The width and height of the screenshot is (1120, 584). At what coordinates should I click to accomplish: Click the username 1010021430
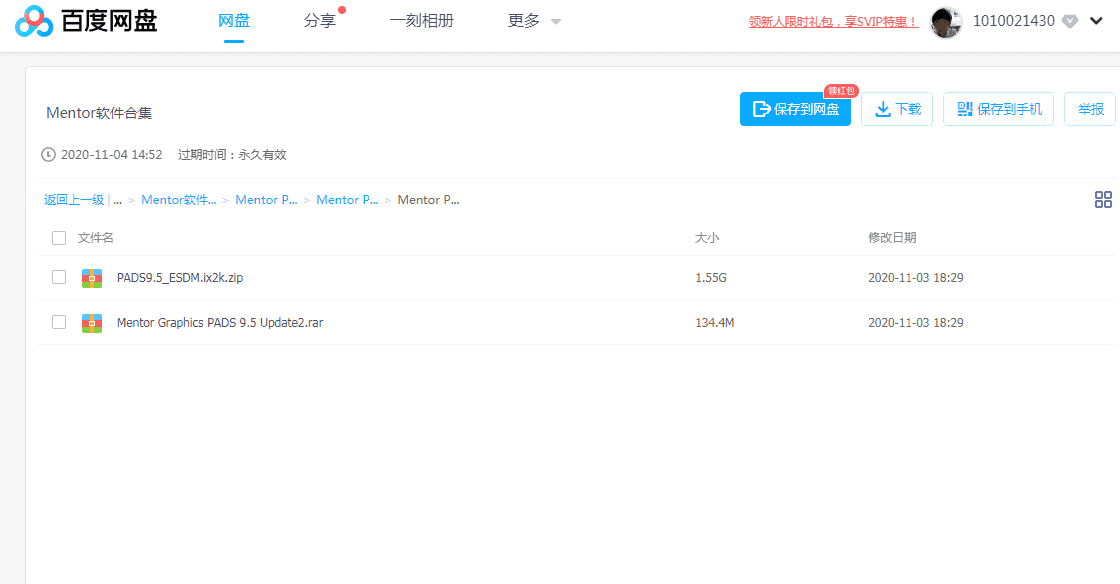tap(1014, 21)
